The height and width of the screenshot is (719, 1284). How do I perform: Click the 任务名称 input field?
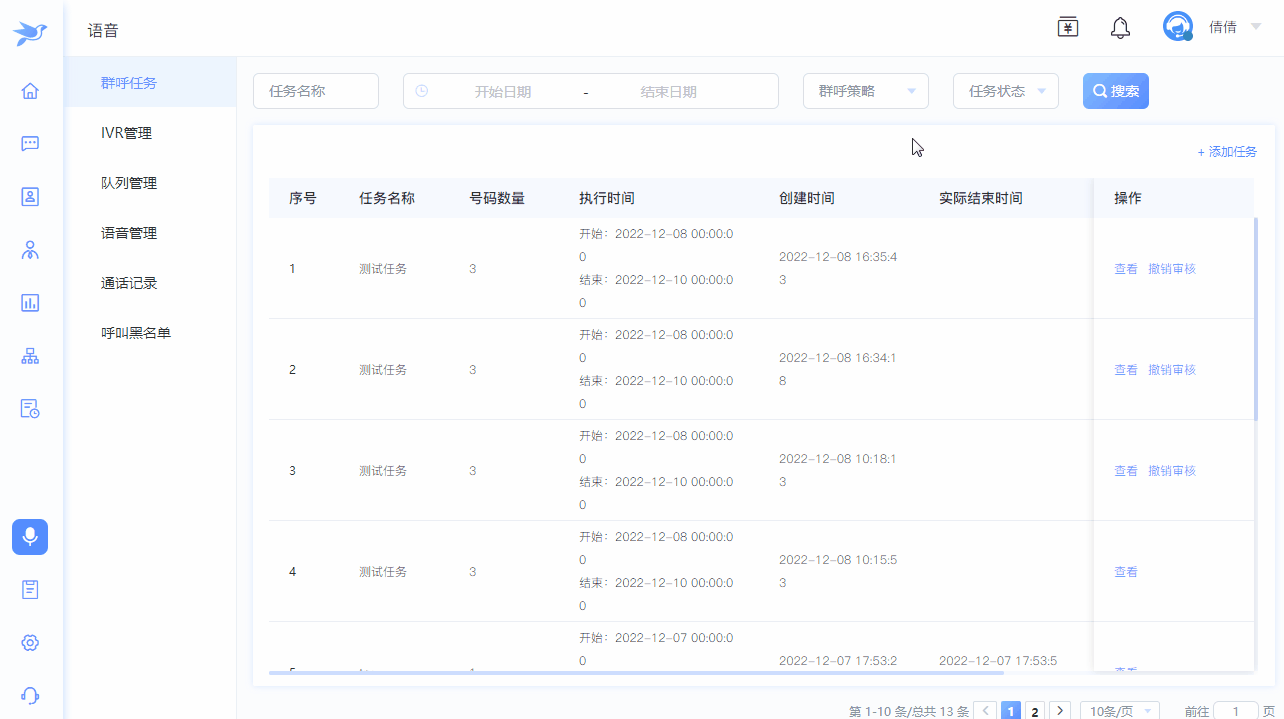point(315,91)
